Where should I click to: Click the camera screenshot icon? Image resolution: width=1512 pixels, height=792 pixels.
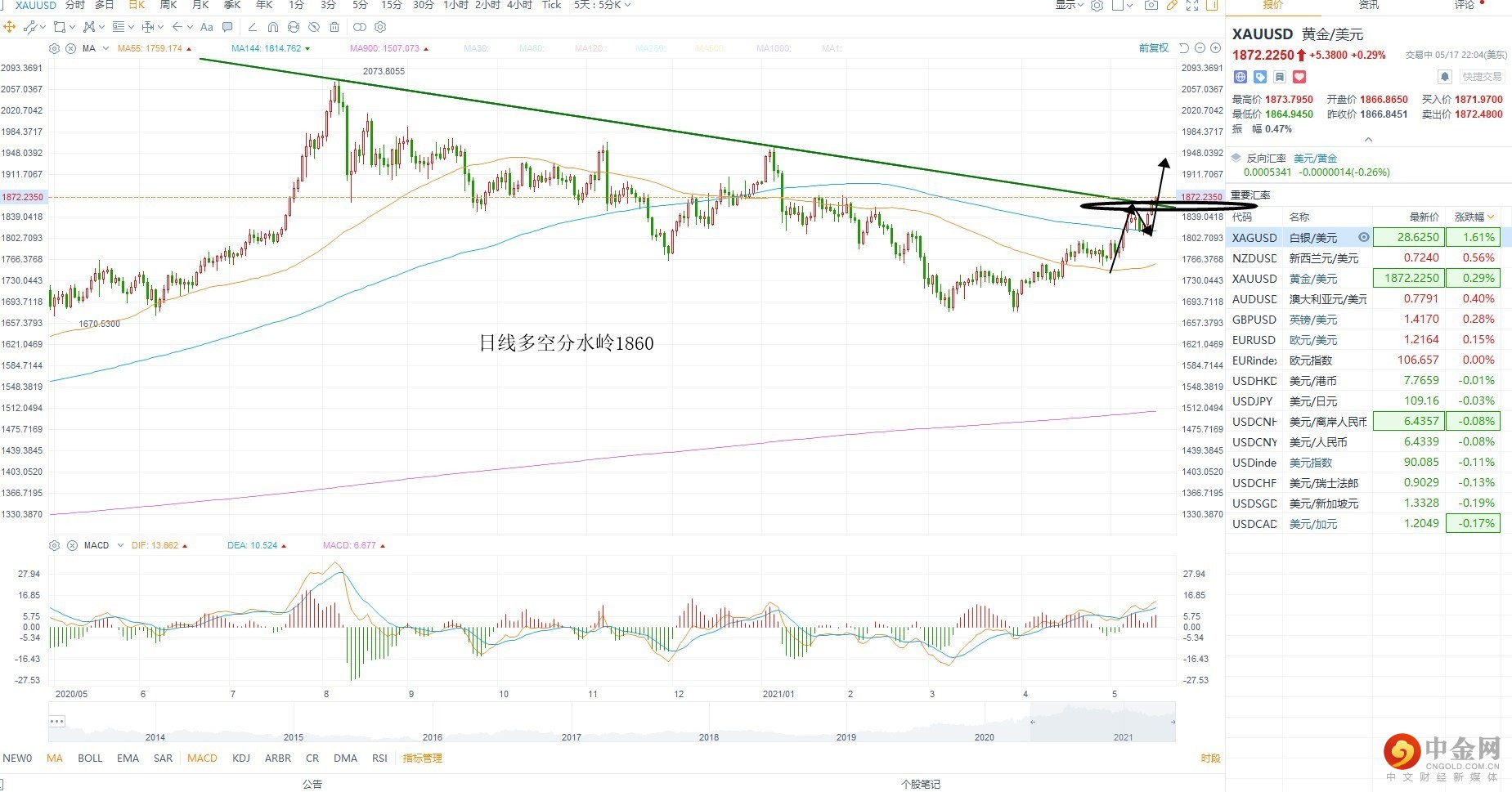point(1151,5)
